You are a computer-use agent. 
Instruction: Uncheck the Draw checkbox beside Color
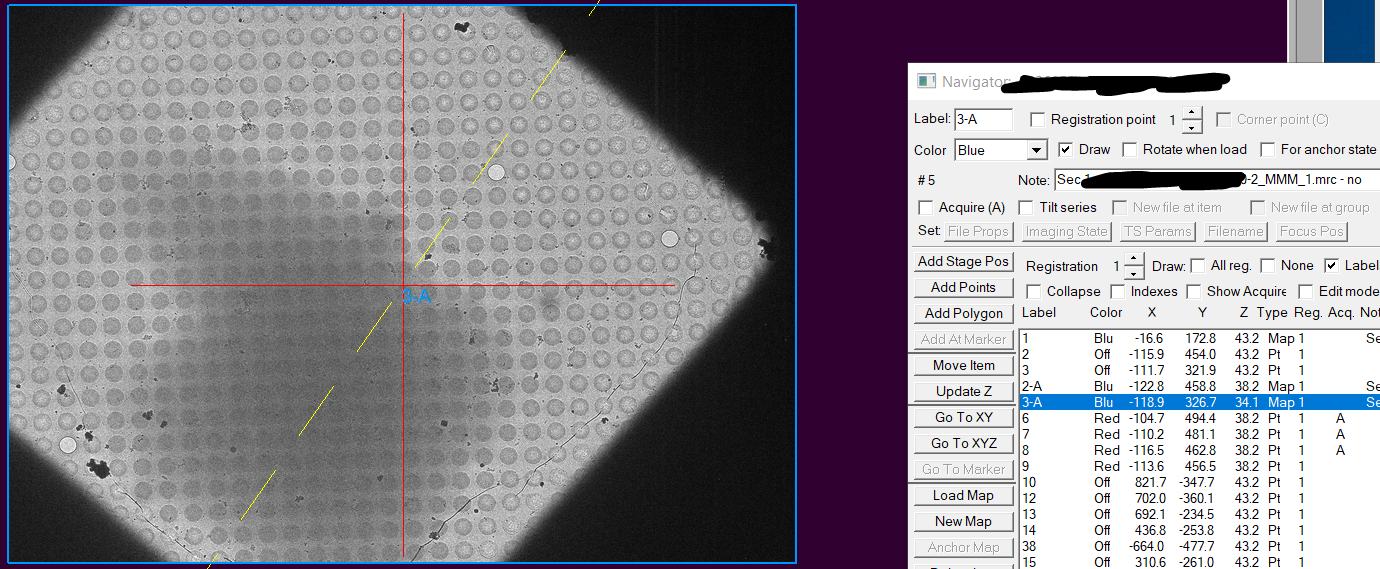click(x=1066, y=150)
